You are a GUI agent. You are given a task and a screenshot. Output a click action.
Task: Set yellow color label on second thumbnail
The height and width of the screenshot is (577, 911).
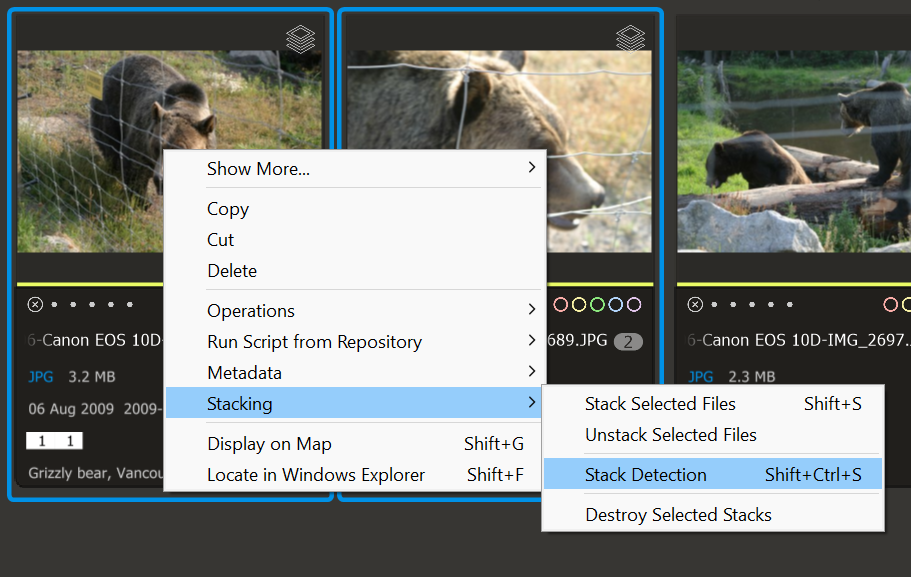tap(579, 304)
